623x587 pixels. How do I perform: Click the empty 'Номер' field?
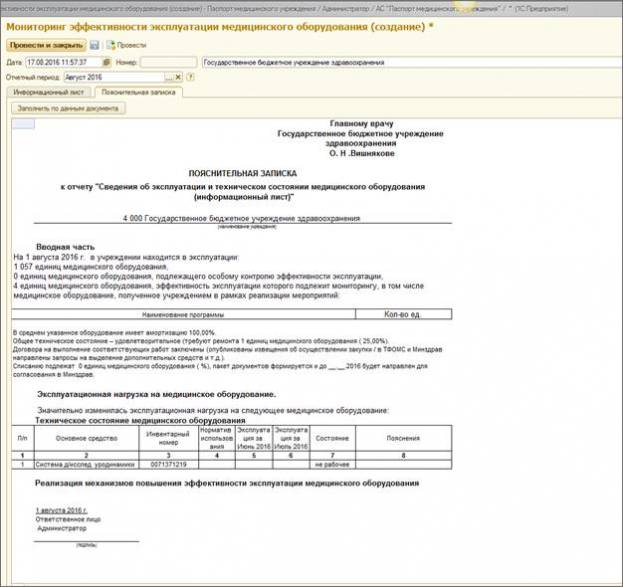coord(167,62)
